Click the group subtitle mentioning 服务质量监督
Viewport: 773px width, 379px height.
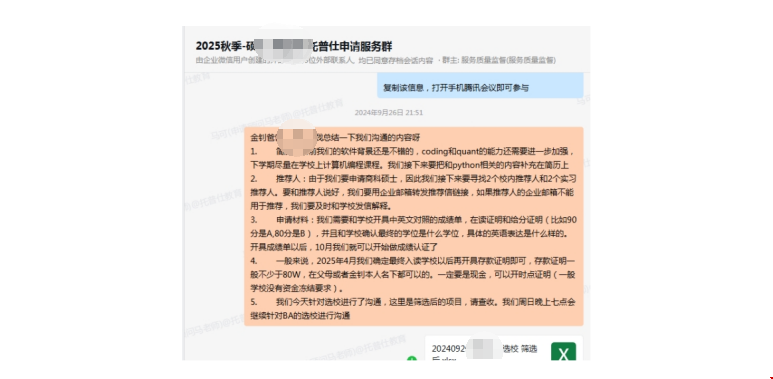tap(376, 61)
